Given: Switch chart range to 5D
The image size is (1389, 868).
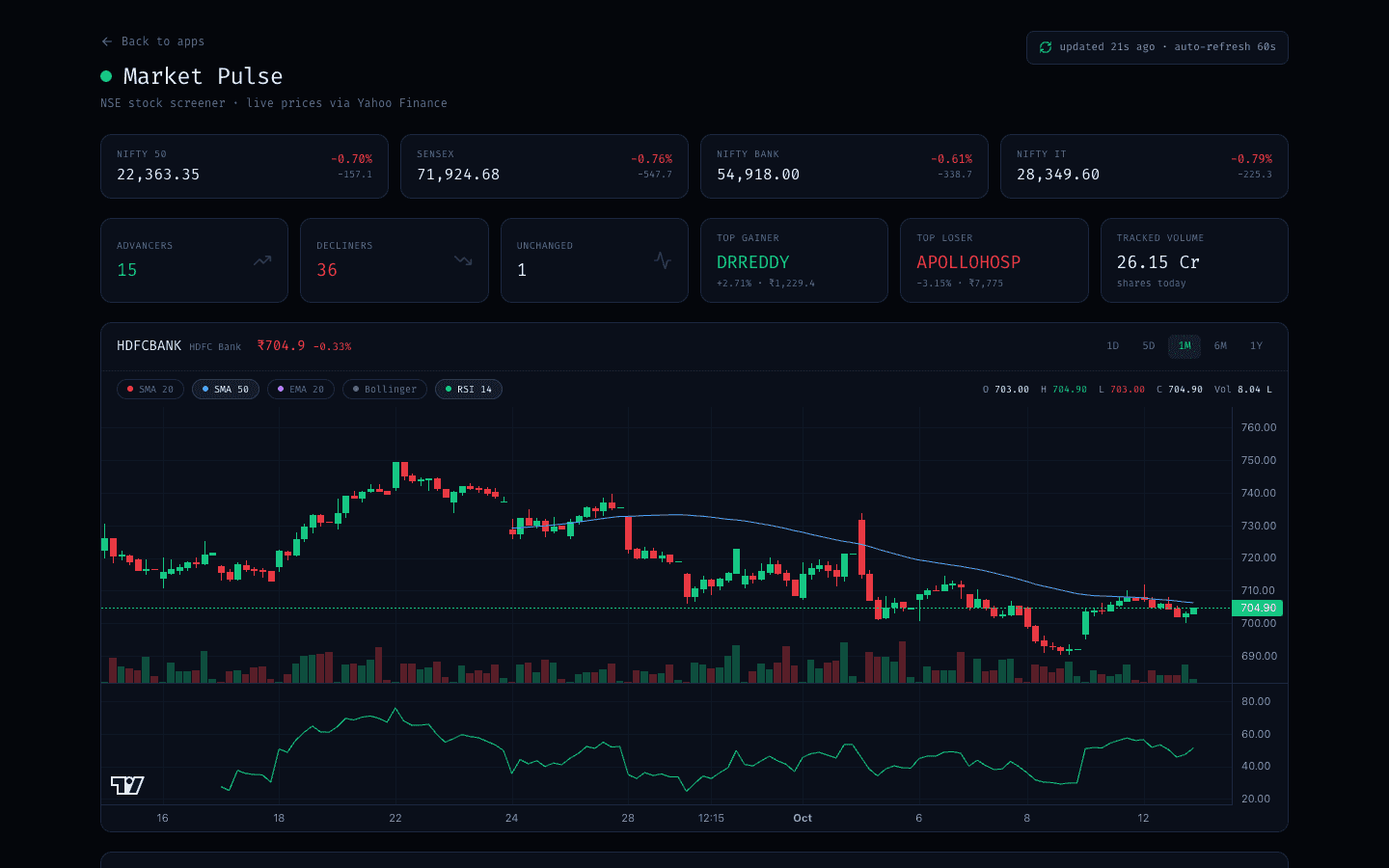Looking at the screenshot, I should 1149,346.
